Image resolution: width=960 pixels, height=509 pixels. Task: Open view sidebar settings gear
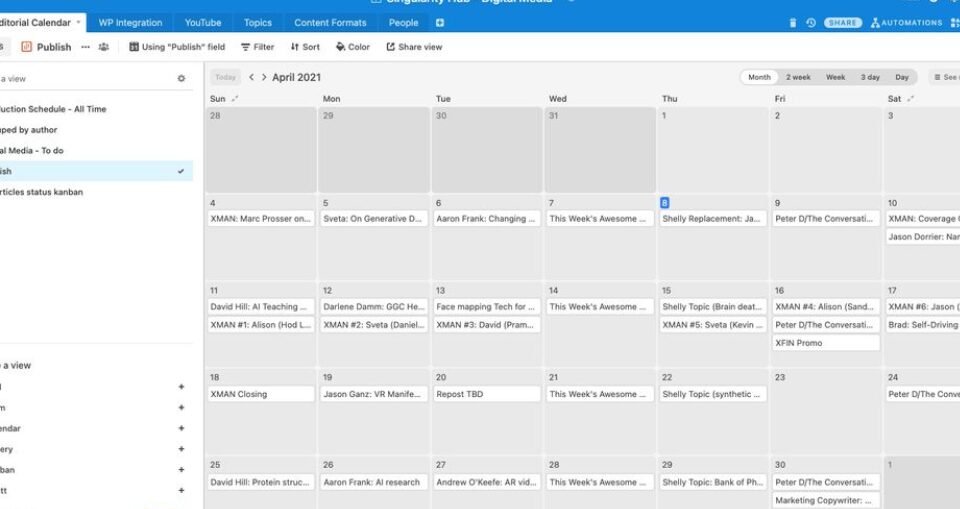(181, 78)
